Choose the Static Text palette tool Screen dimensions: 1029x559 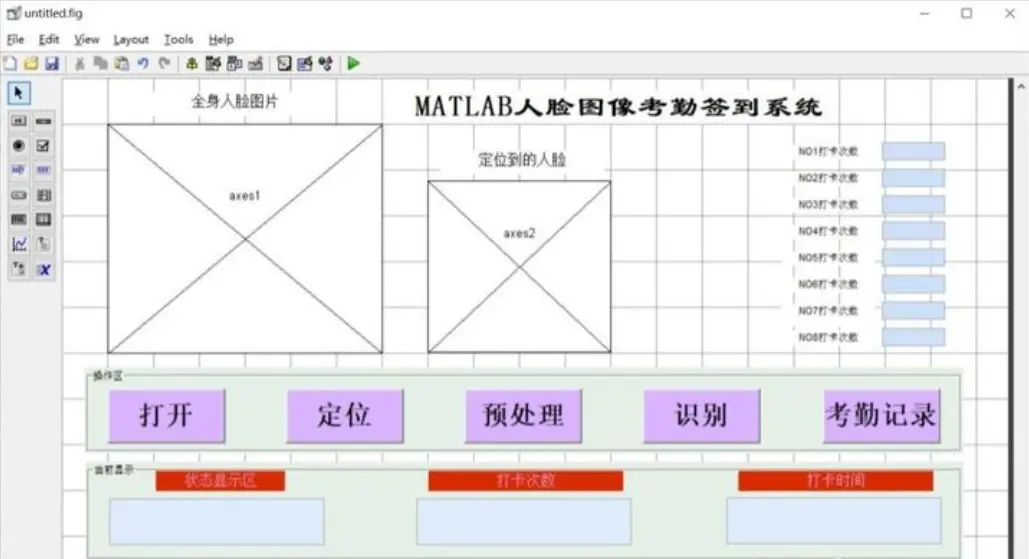pos(43,171)
